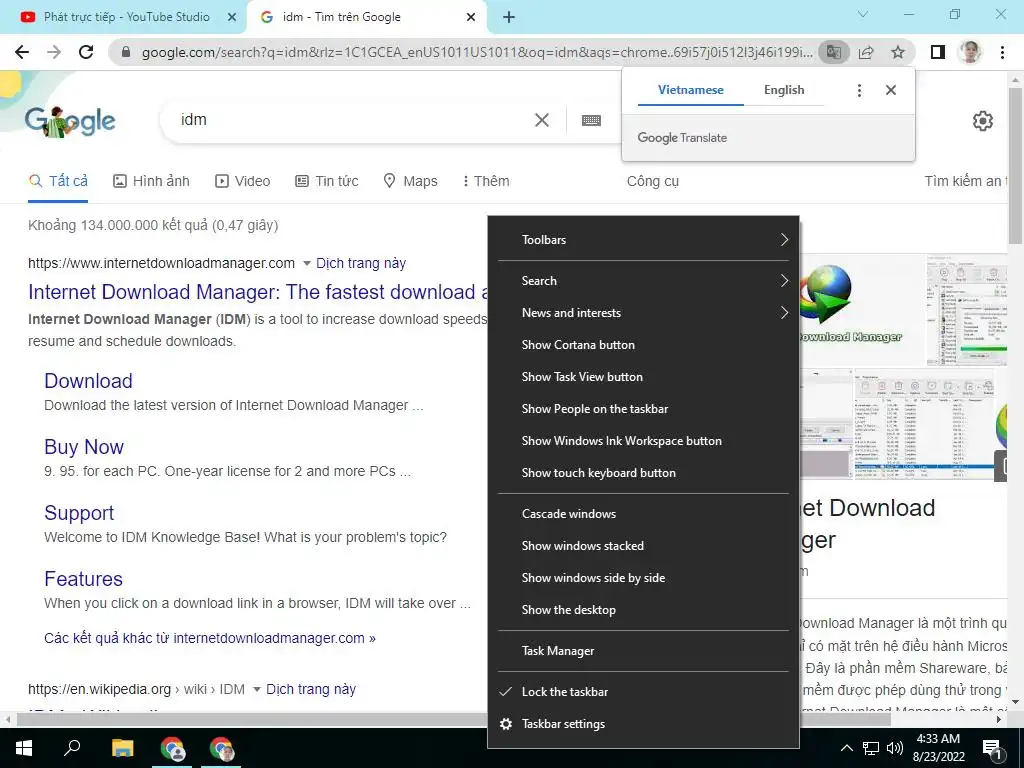Open the Buy Now sitelink

pos(84,447)
